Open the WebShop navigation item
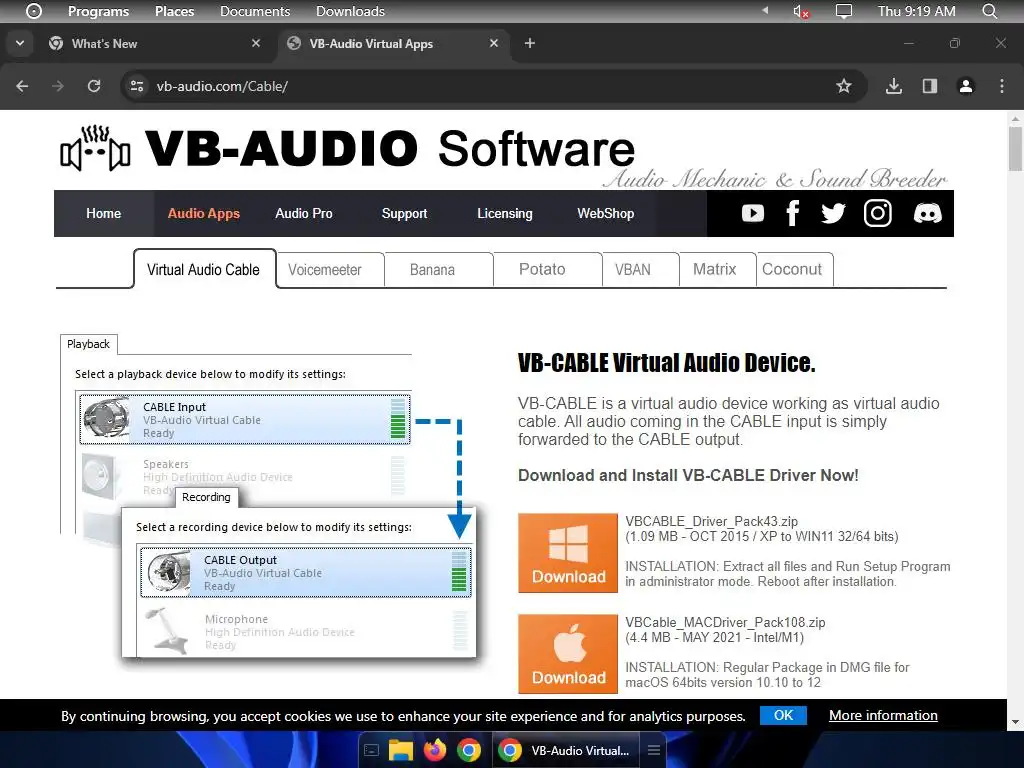This screenshot has width=1024, height=768. (x=605, y=214)
